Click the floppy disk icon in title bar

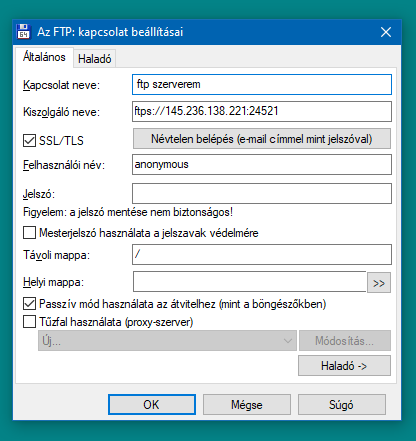tap(23, 32)
